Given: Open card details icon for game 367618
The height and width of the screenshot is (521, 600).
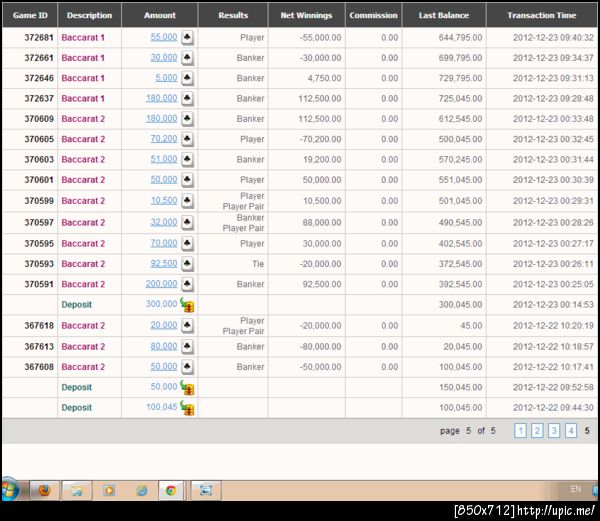Looking at the screenshot, I should pos(187,326).
